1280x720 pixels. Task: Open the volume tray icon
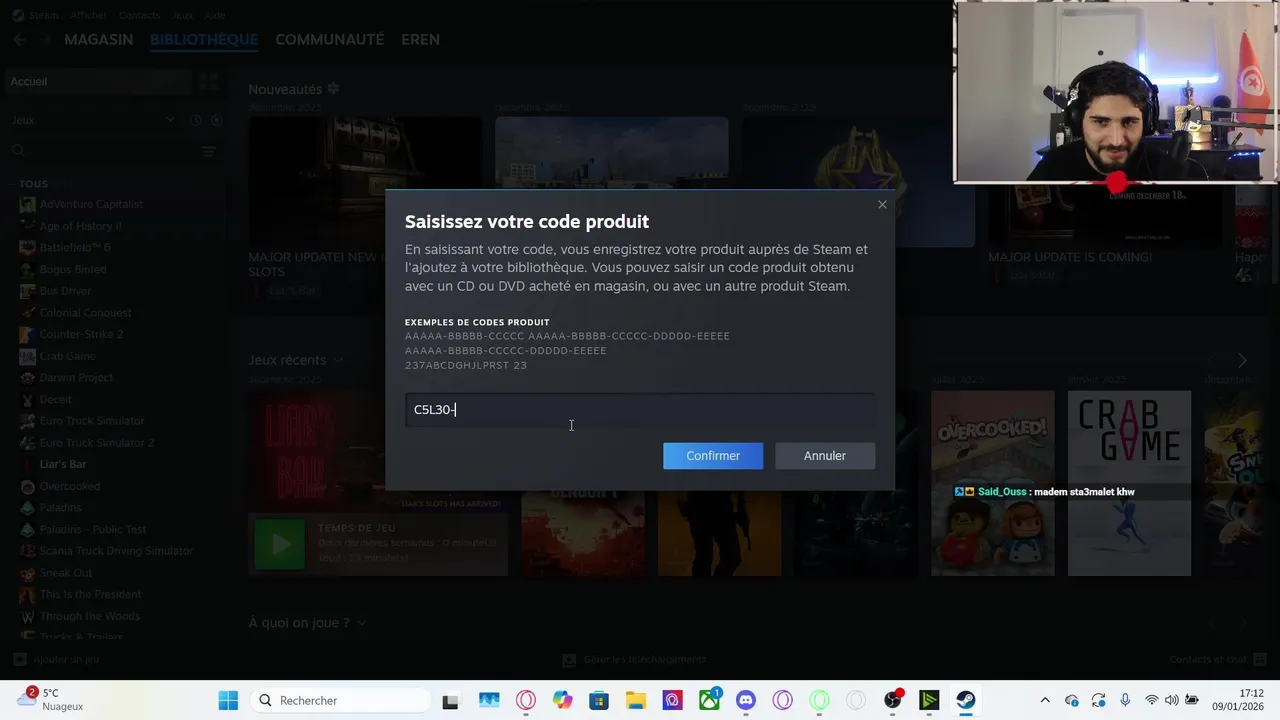(x=1172, y=700)
